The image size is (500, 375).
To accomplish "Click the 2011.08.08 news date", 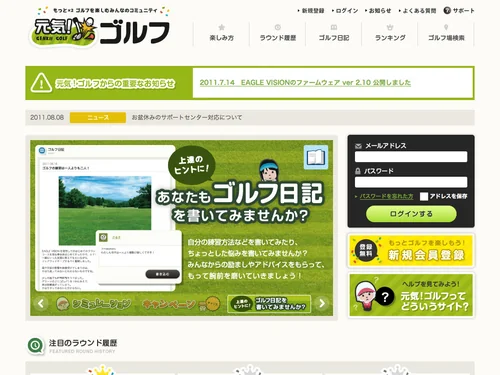I will tap(47, 117).
